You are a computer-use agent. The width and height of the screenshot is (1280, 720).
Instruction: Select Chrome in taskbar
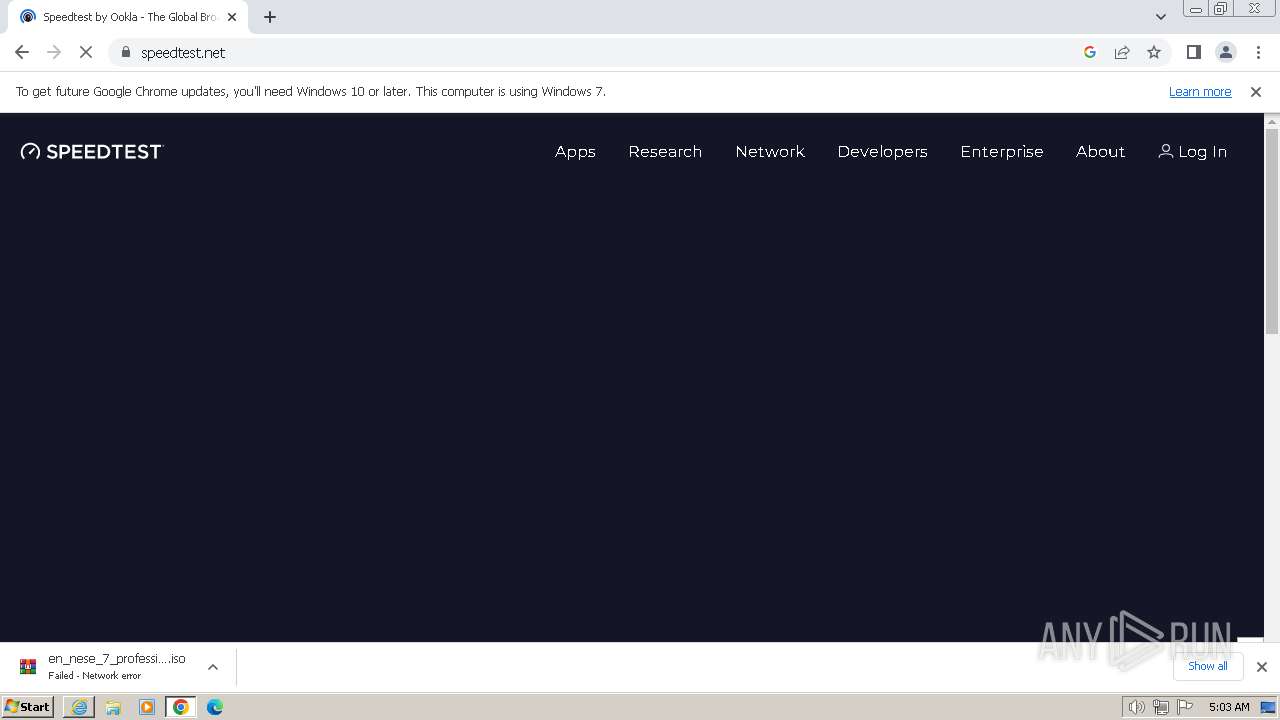pyautogui.click(x=181, y=707)
